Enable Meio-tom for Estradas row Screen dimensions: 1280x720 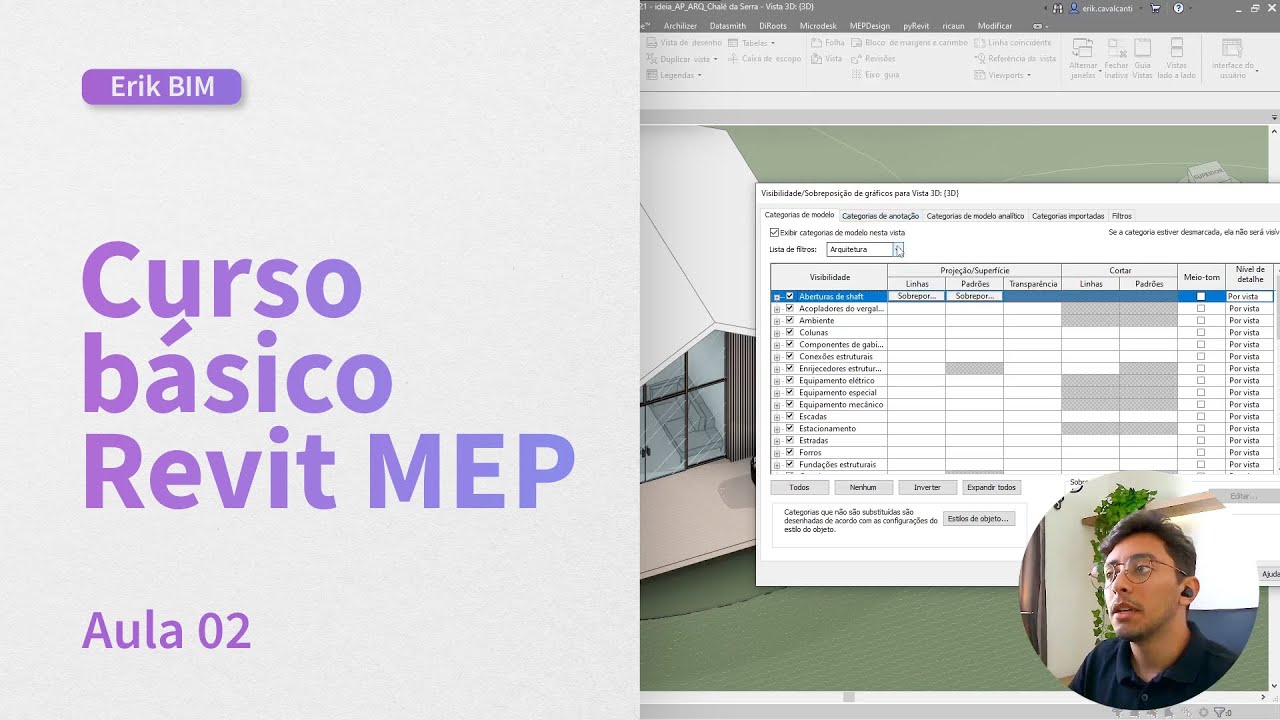(x=1201, y=440)
